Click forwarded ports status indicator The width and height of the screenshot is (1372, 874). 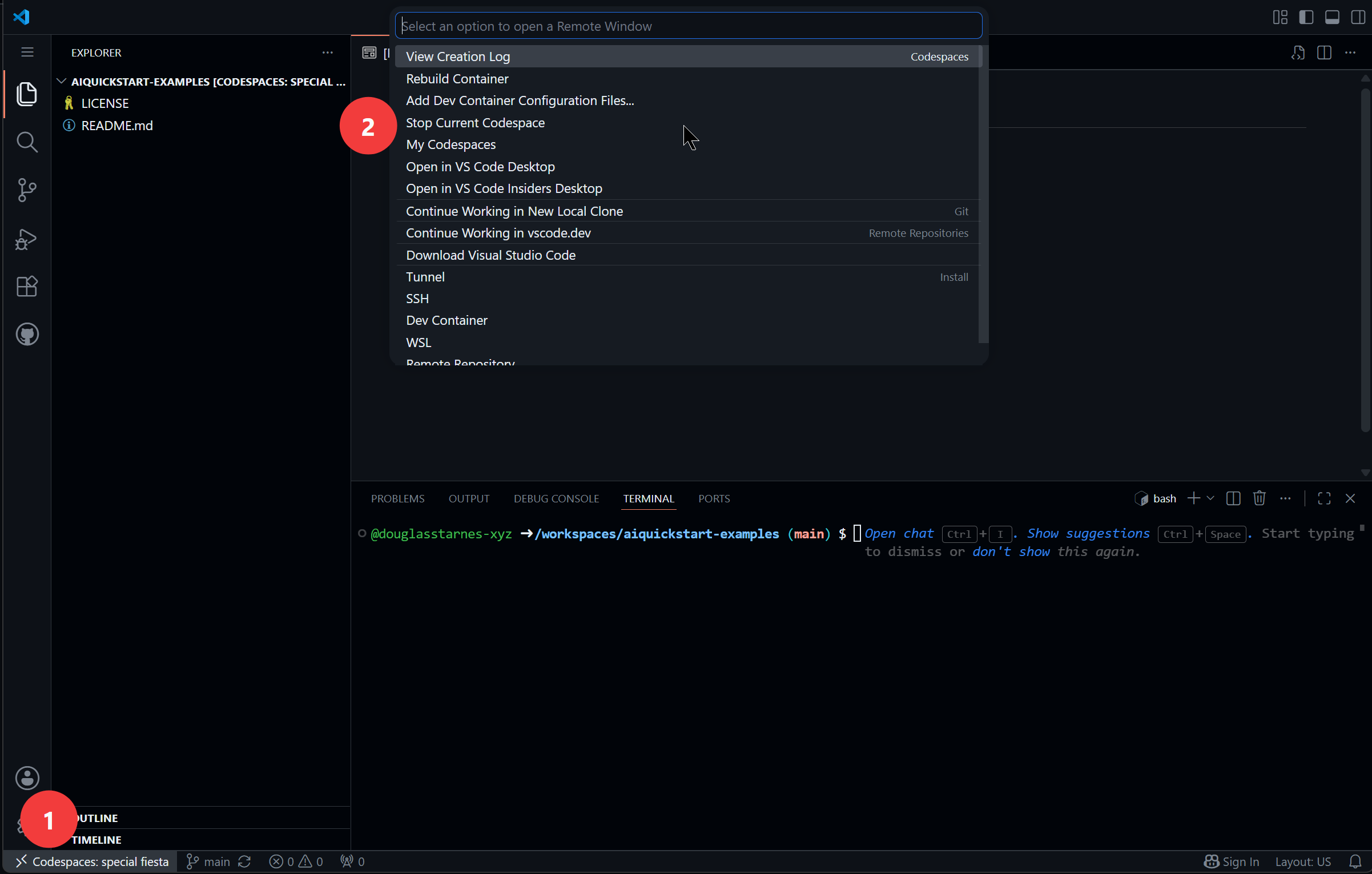pyautogui.click(x=352, y=861)
